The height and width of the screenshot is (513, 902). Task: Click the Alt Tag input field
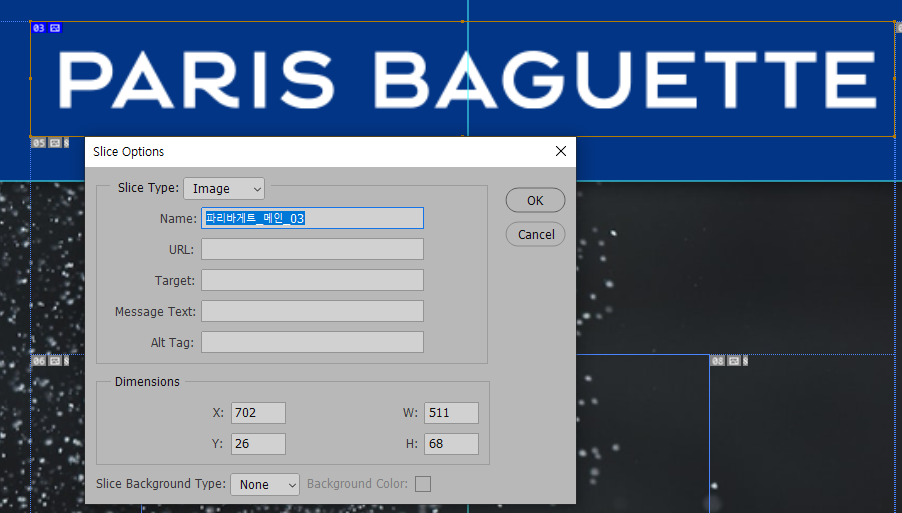(312, 342)
